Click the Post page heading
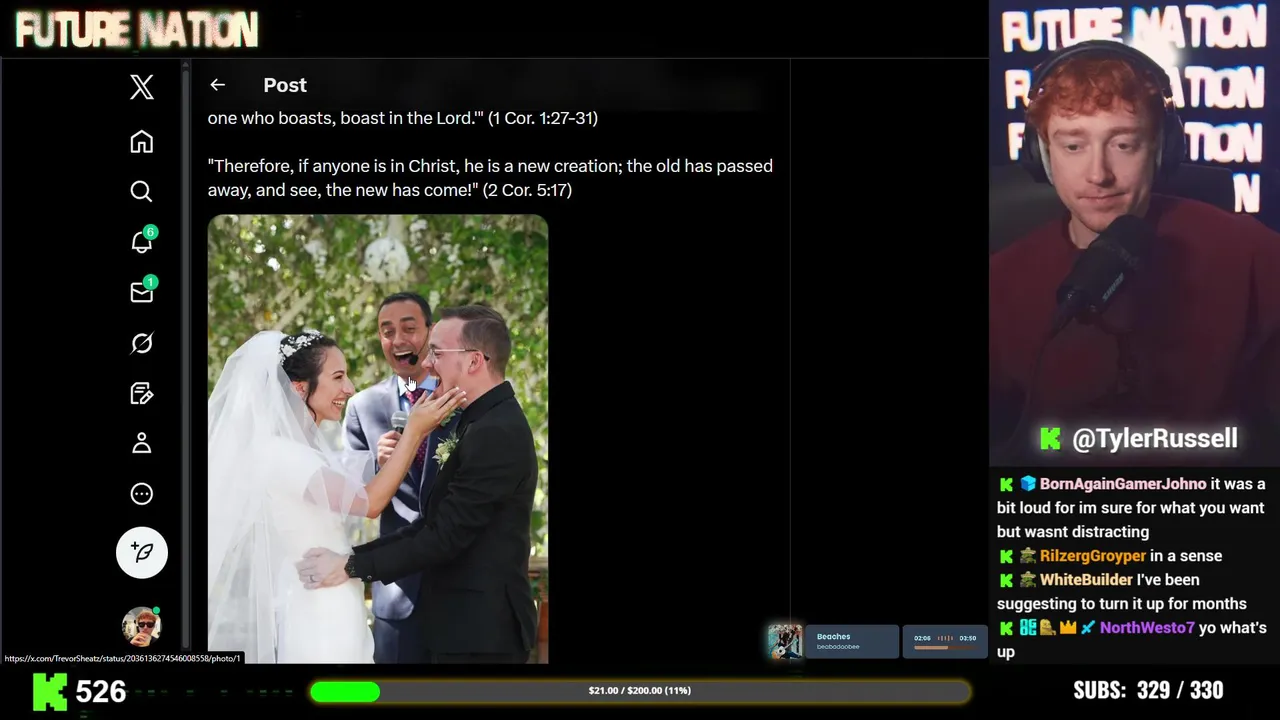This screenshot has width=1280, height=720. tap(285, 85)
